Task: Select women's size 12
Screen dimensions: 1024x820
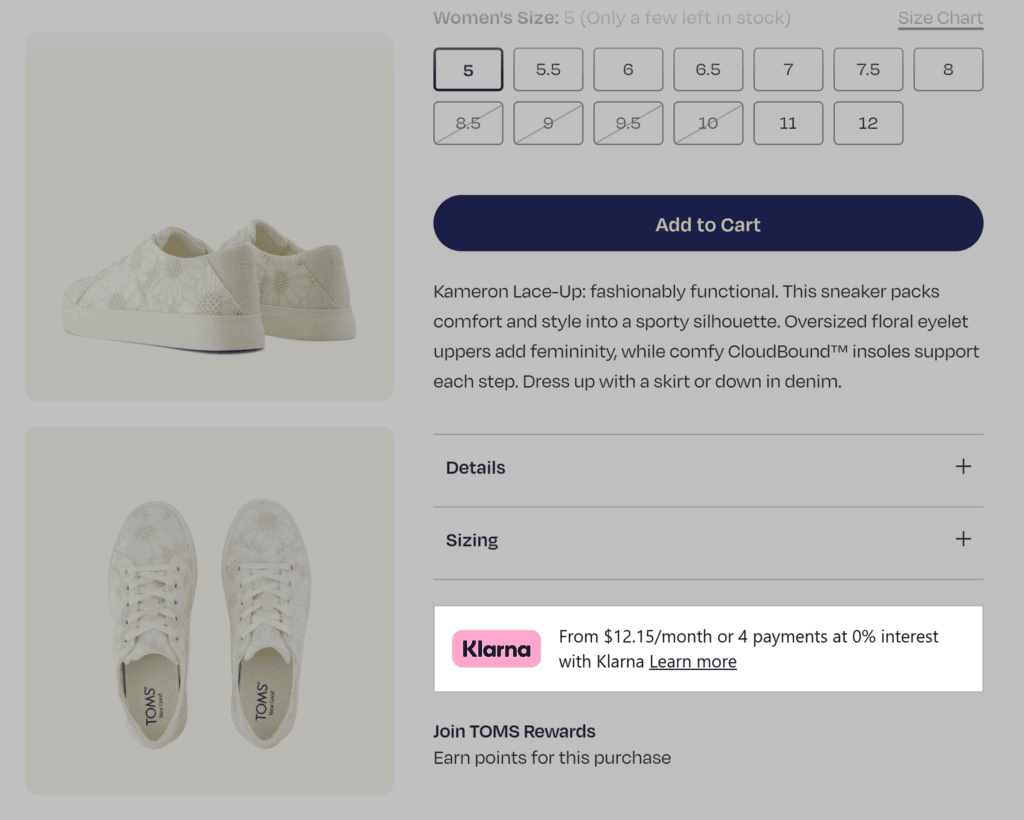Action: [x=868, y=122]
